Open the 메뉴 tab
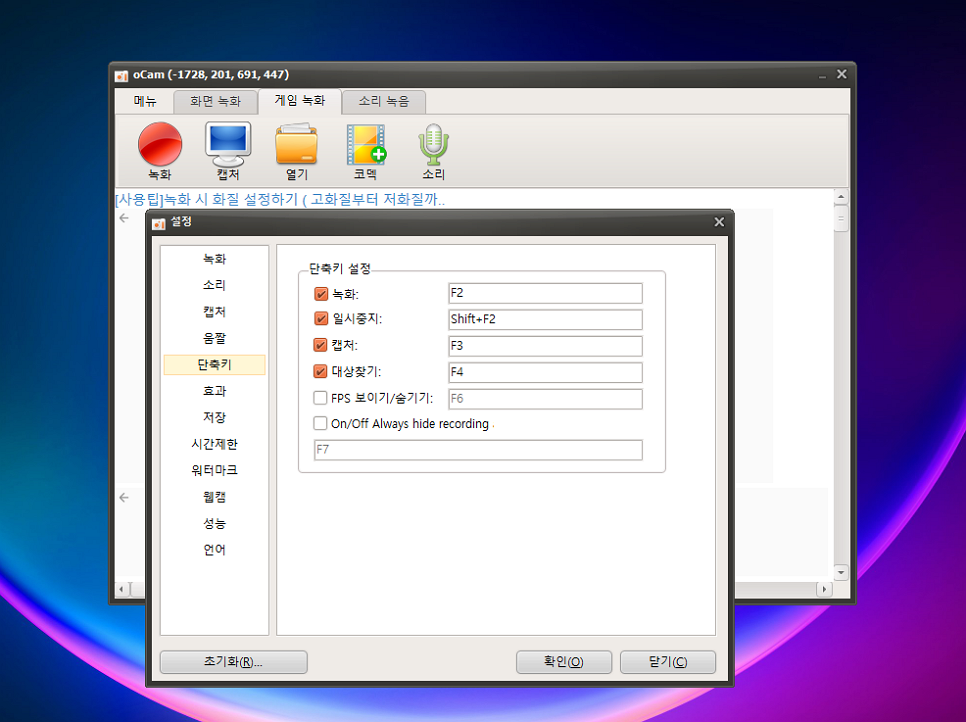 (145, 101)
